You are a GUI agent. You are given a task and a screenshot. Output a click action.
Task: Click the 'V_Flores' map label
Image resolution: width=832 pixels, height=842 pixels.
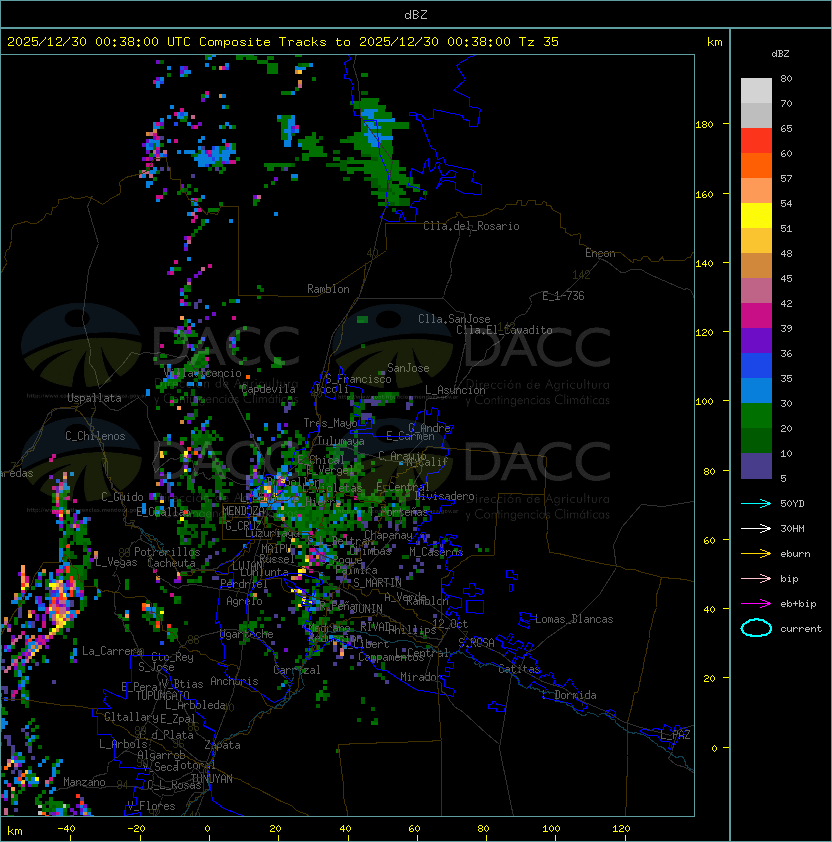pyautogui.click(x=151, y=806)
